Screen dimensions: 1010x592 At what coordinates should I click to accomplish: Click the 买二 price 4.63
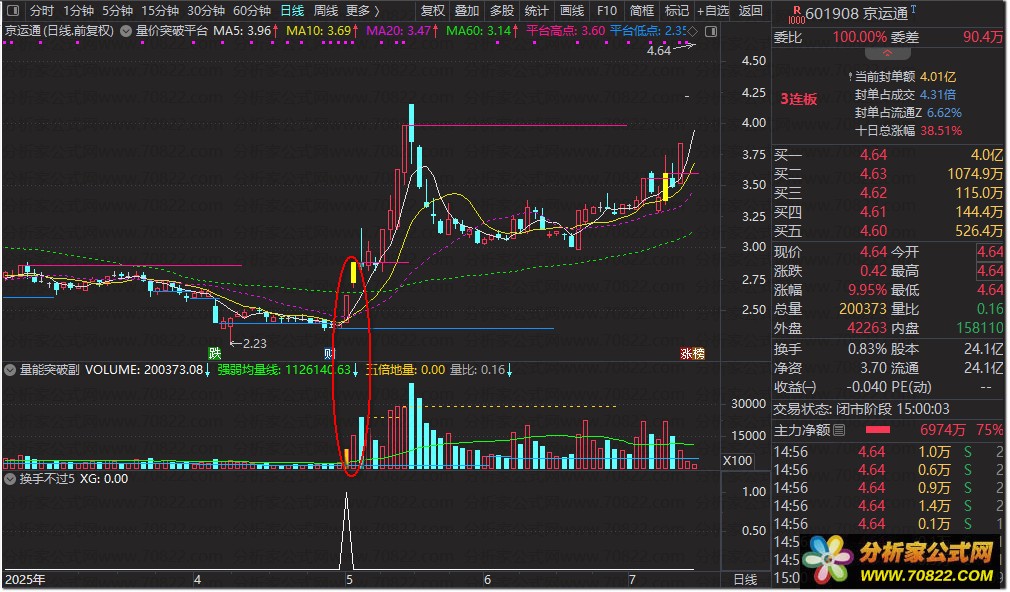(873, 174)
